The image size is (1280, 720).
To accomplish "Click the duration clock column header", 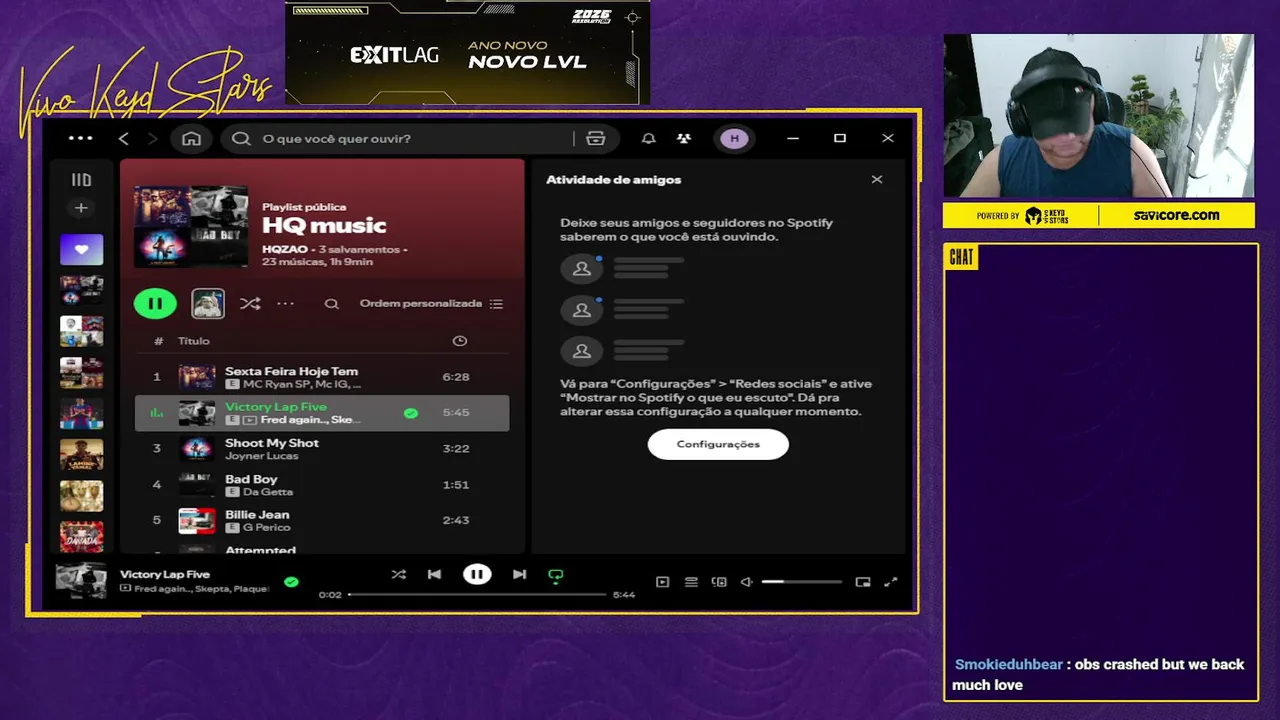I will tap(459, 341).
